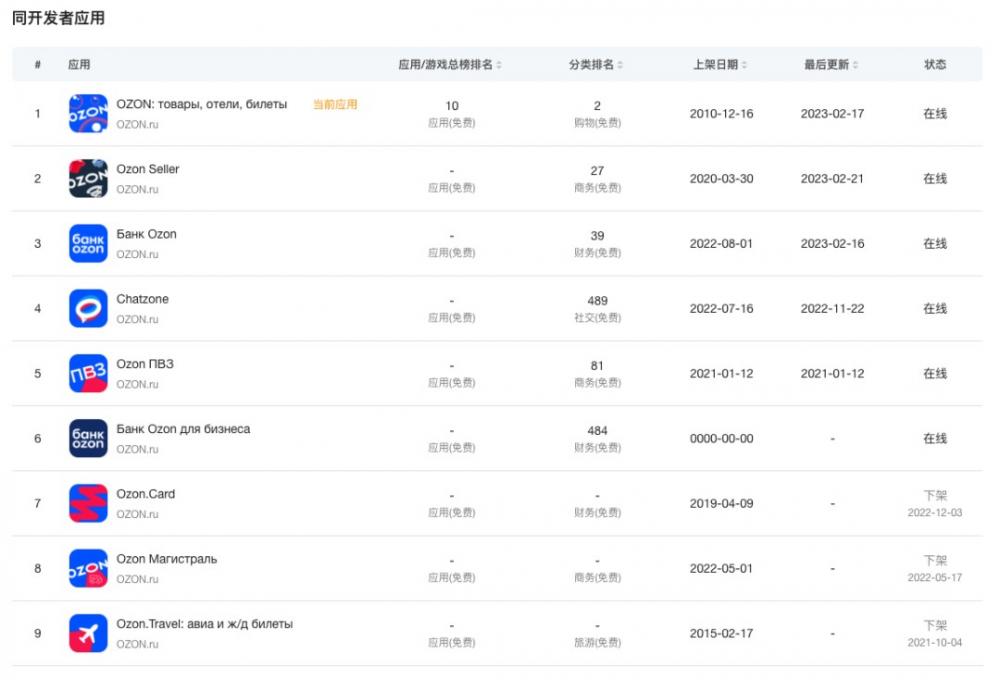This screenshot has height=680, width=1000.
Task: Select last update date 2023-02-17
Action: click(832, 114)
